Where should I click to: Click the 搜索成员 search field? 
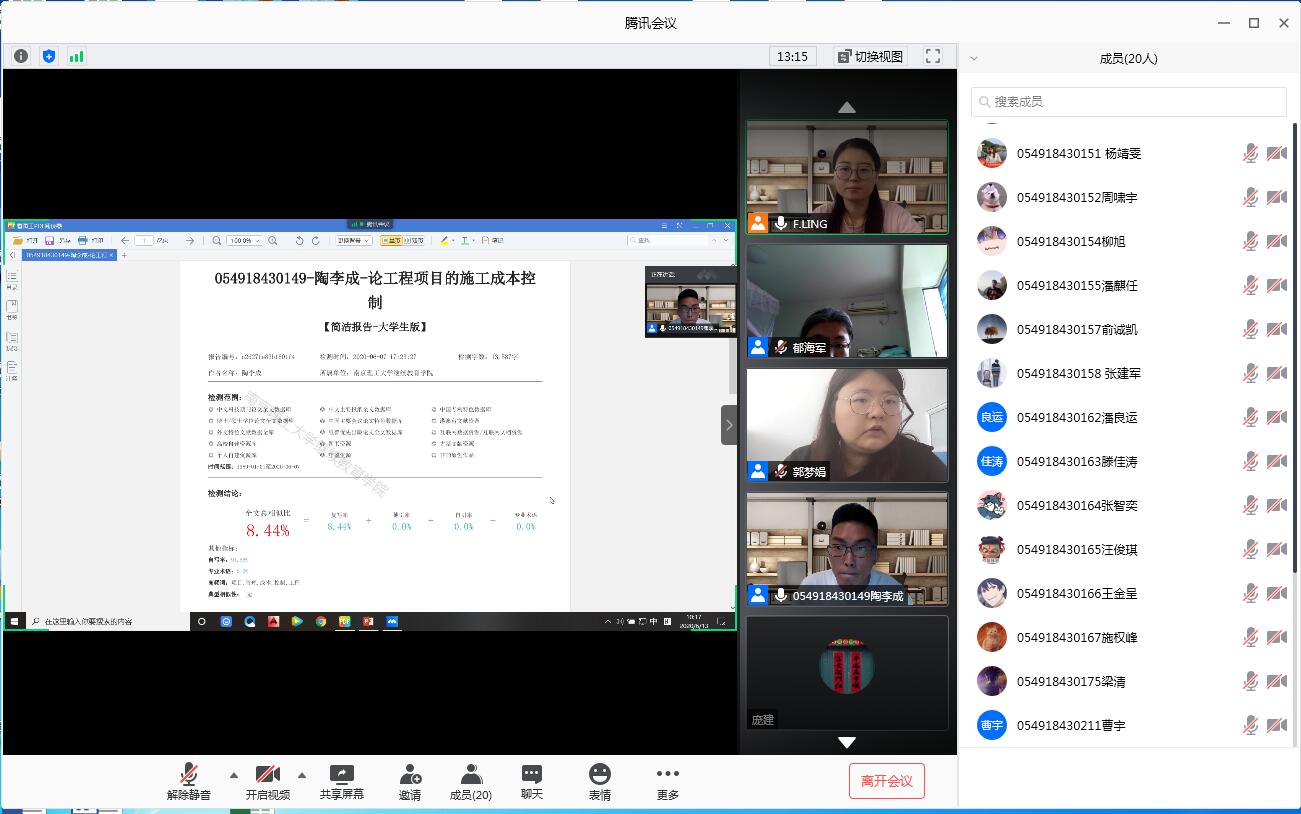(1128, 101)
